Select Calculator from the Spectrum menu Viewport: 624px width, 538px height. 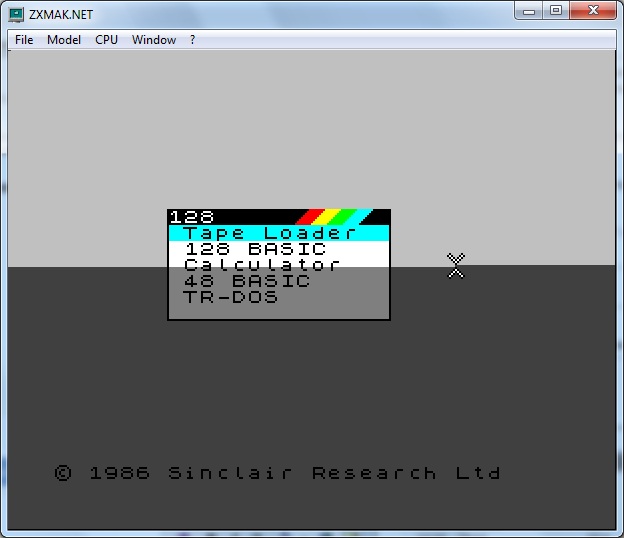(x=262, y=265)
